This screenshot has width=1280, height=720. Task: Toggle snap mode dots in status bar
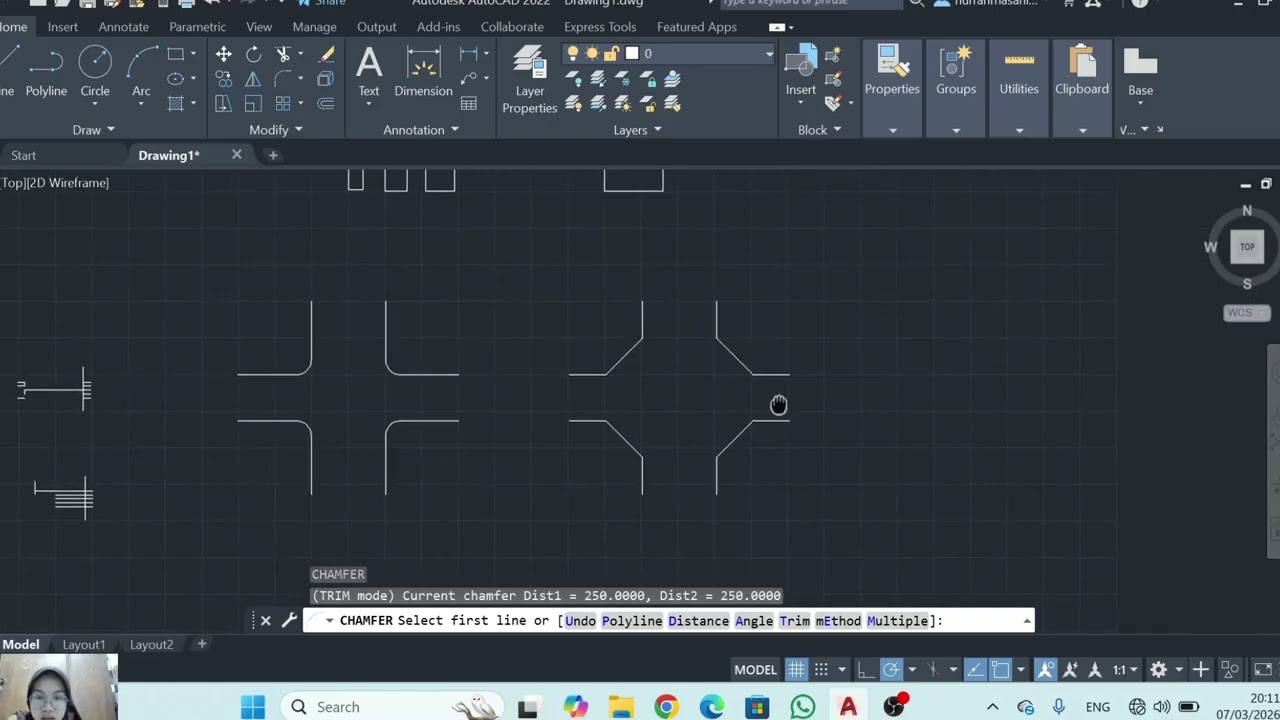[821, 669]
